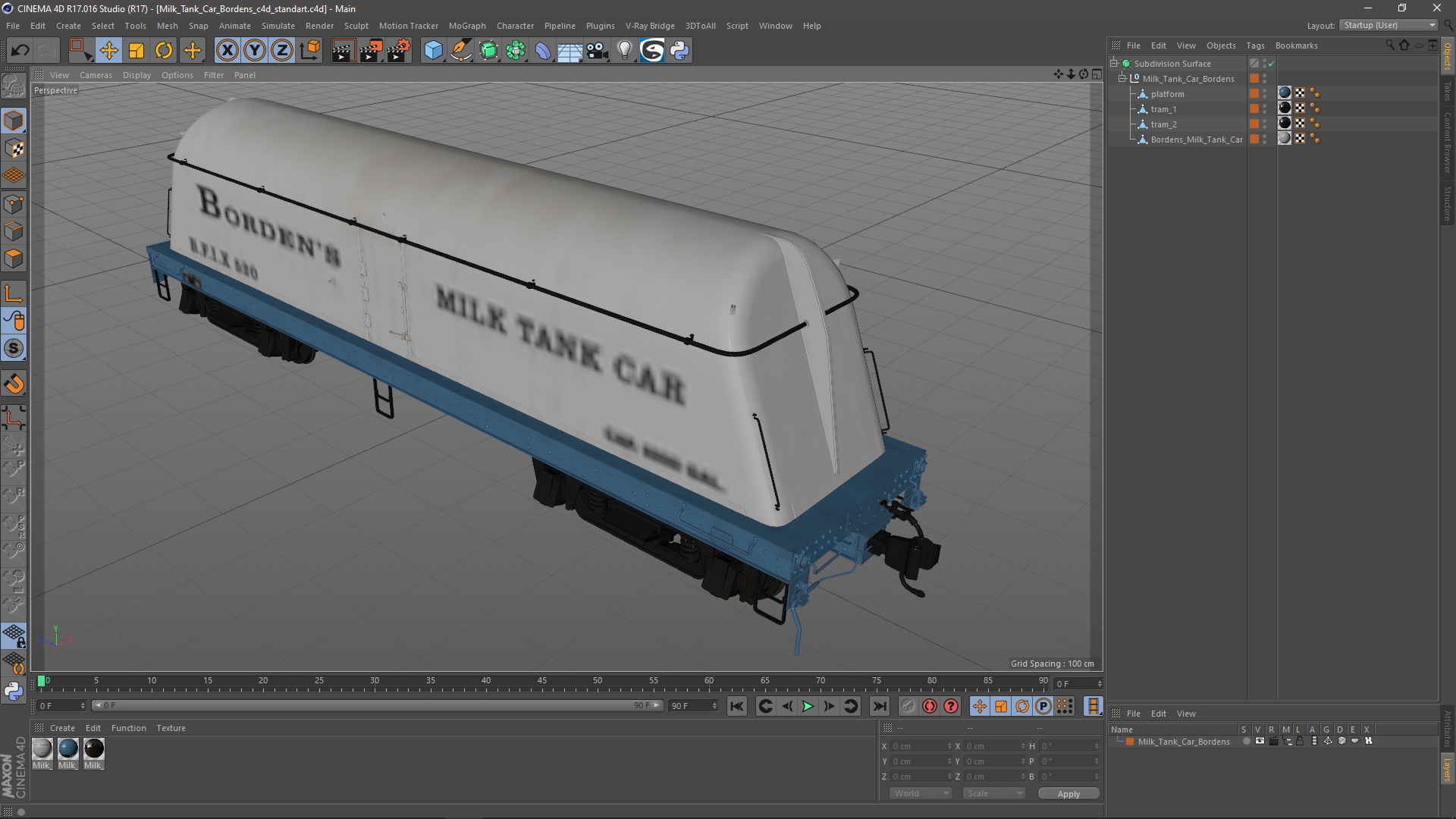Open the Scale mode dropdown
Screen dimensions: 1456x819
tap(994, 793)
